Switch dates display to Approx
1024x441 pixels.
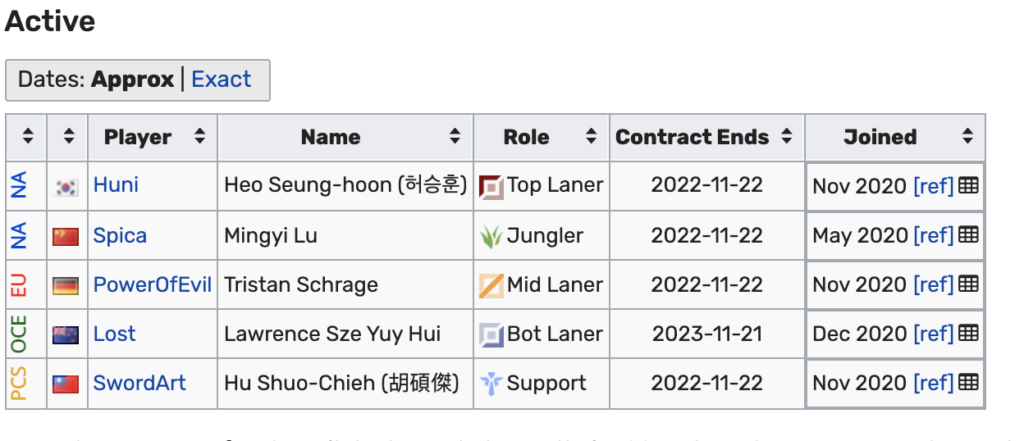coord(132,79)
